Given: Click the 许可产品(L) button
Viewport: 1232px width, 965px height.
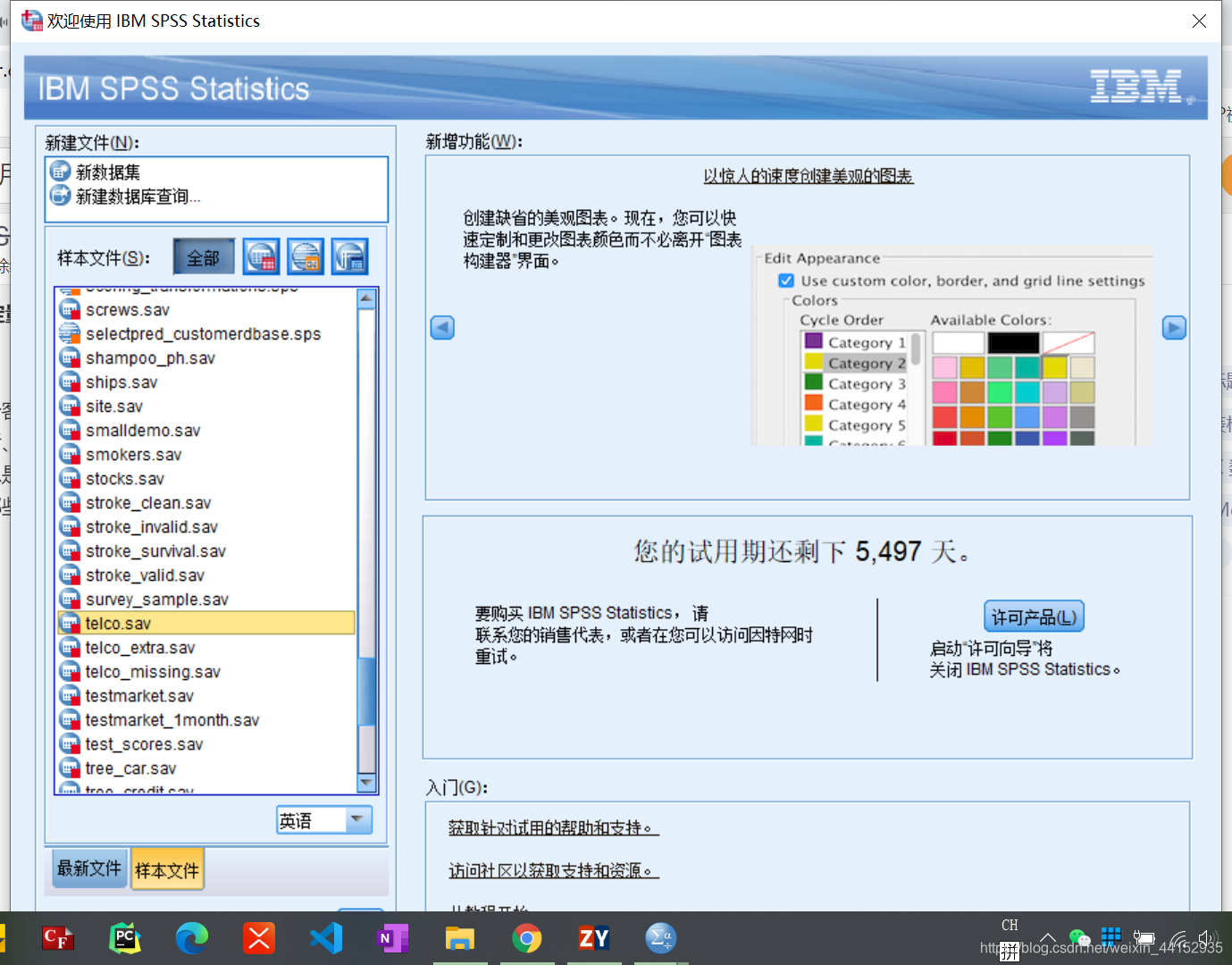Looking at the screenshot, I should point(1034,617).
